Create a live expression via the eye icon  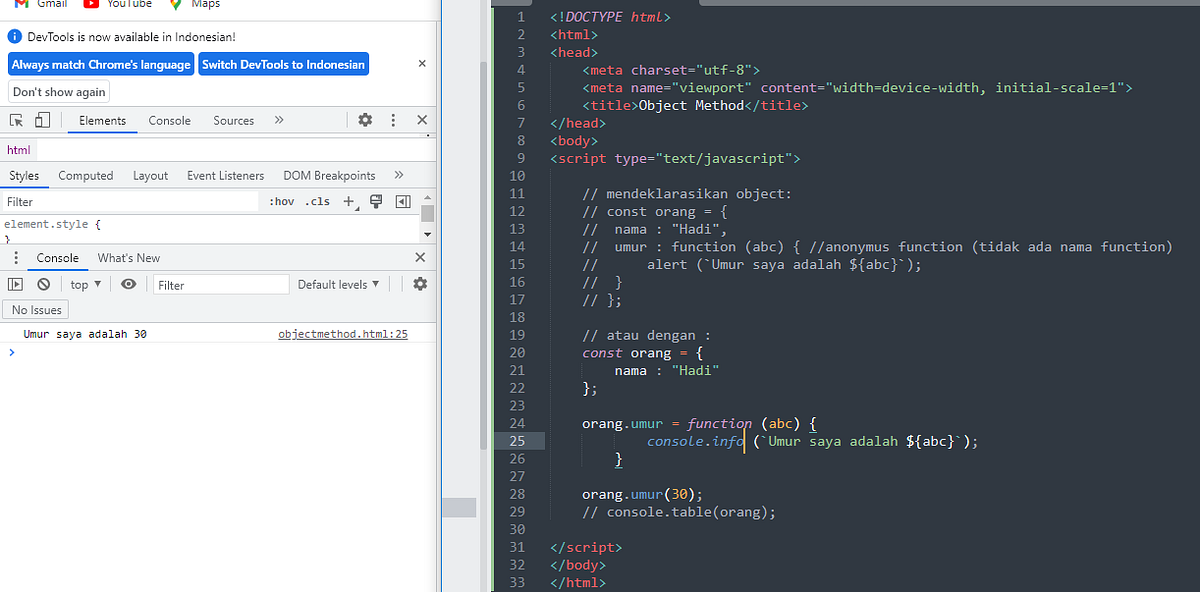129,284
